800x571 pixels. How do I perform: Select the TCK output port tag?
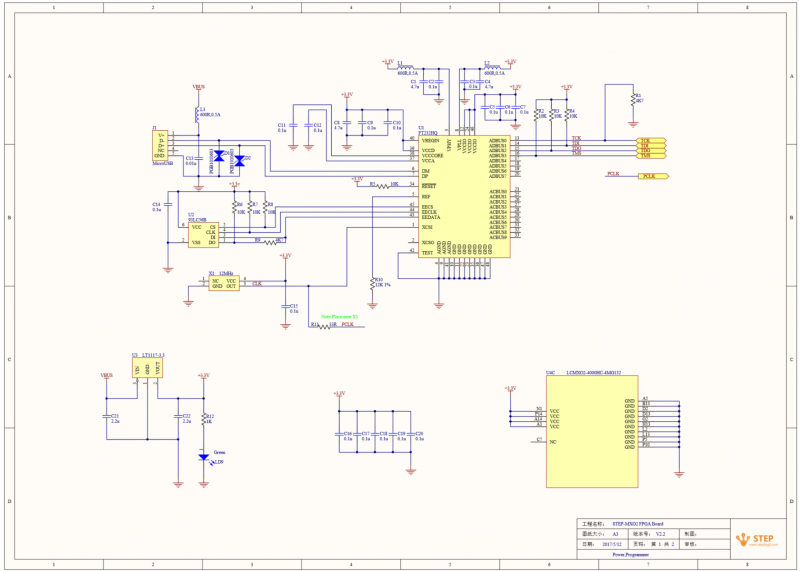(x=652, y=140)
